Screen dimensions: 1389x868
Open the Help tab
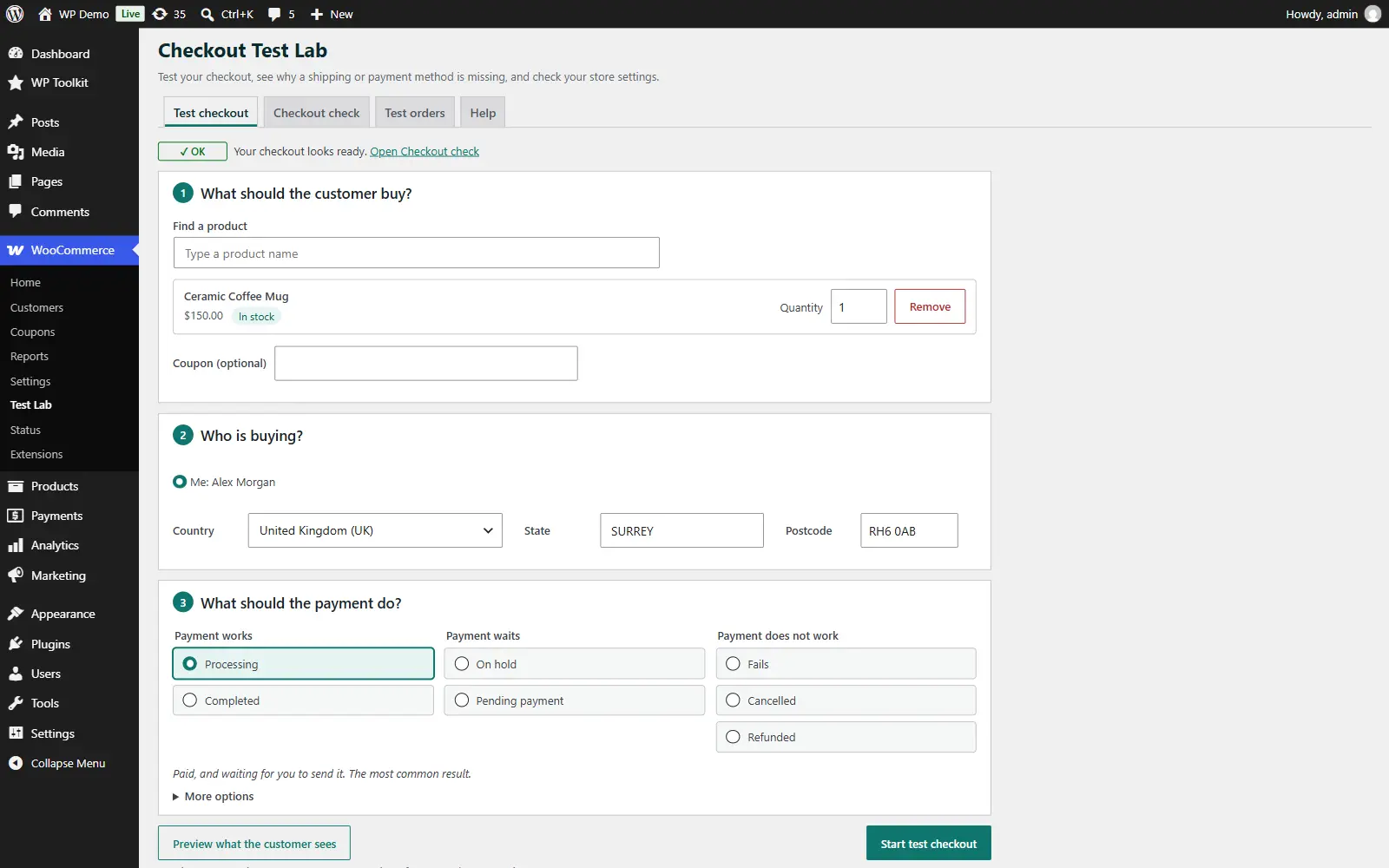[x=483, y=113]
